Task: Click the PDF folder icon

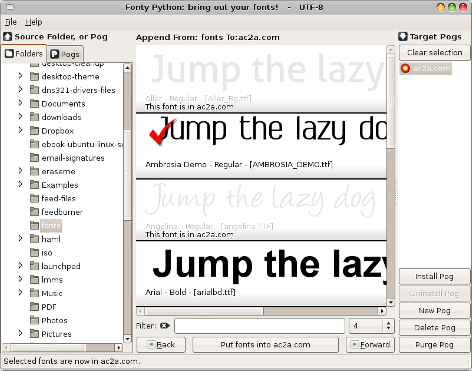Action: (34, 307)
